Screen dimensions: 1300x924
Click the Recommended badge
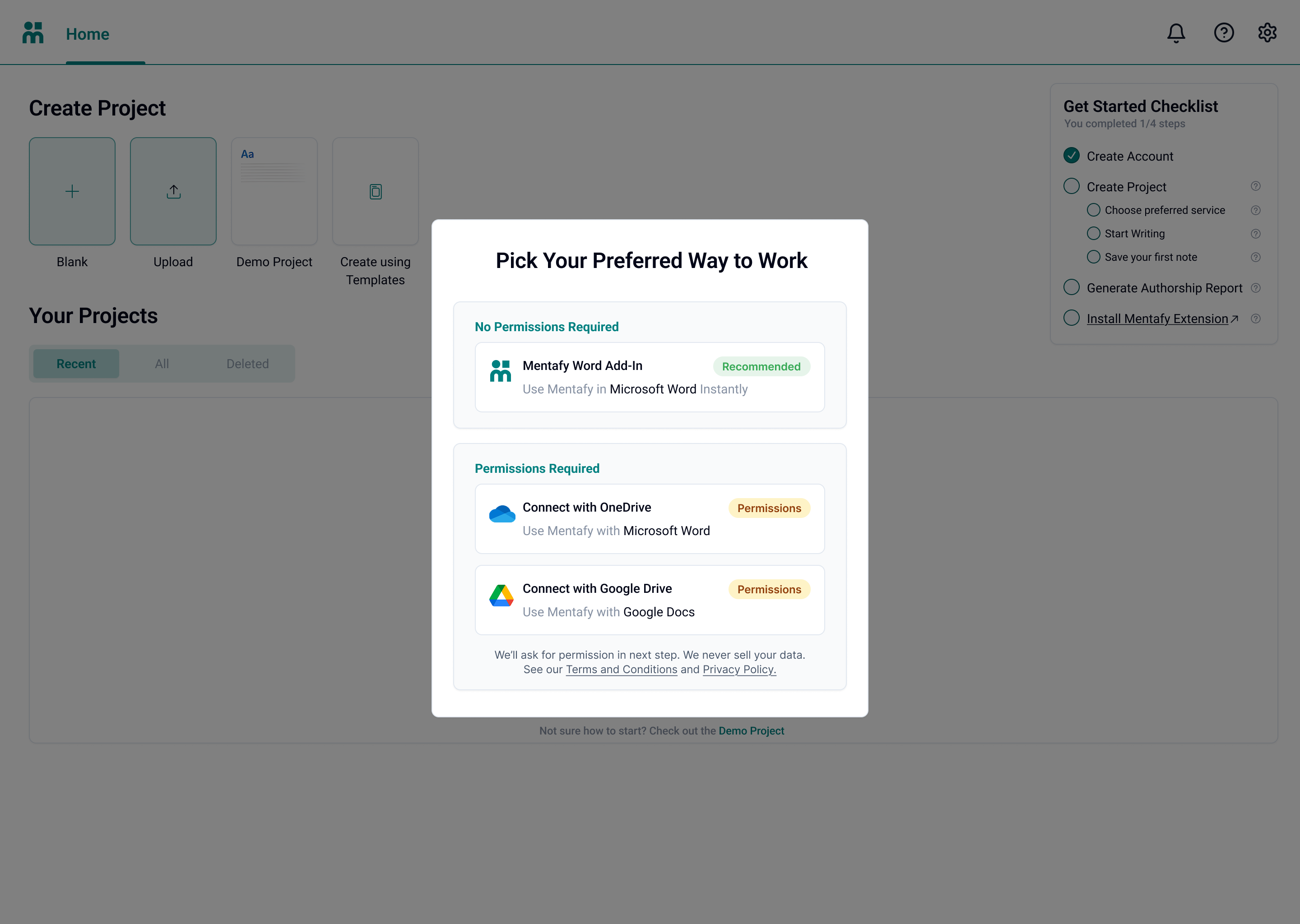point(761,367)
